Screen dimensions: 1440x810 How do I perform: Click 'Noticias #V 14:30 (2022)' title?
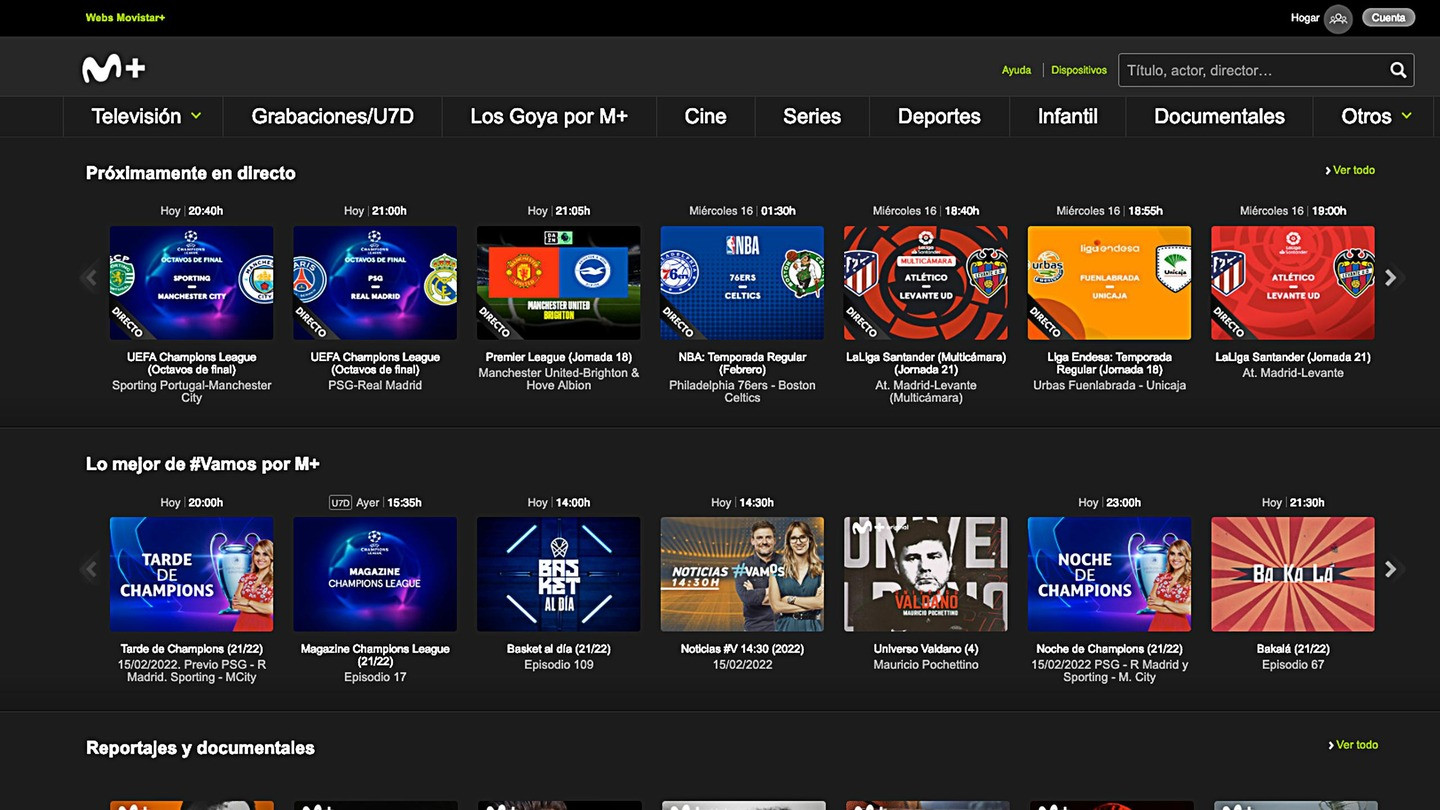[x=742, y=649]
